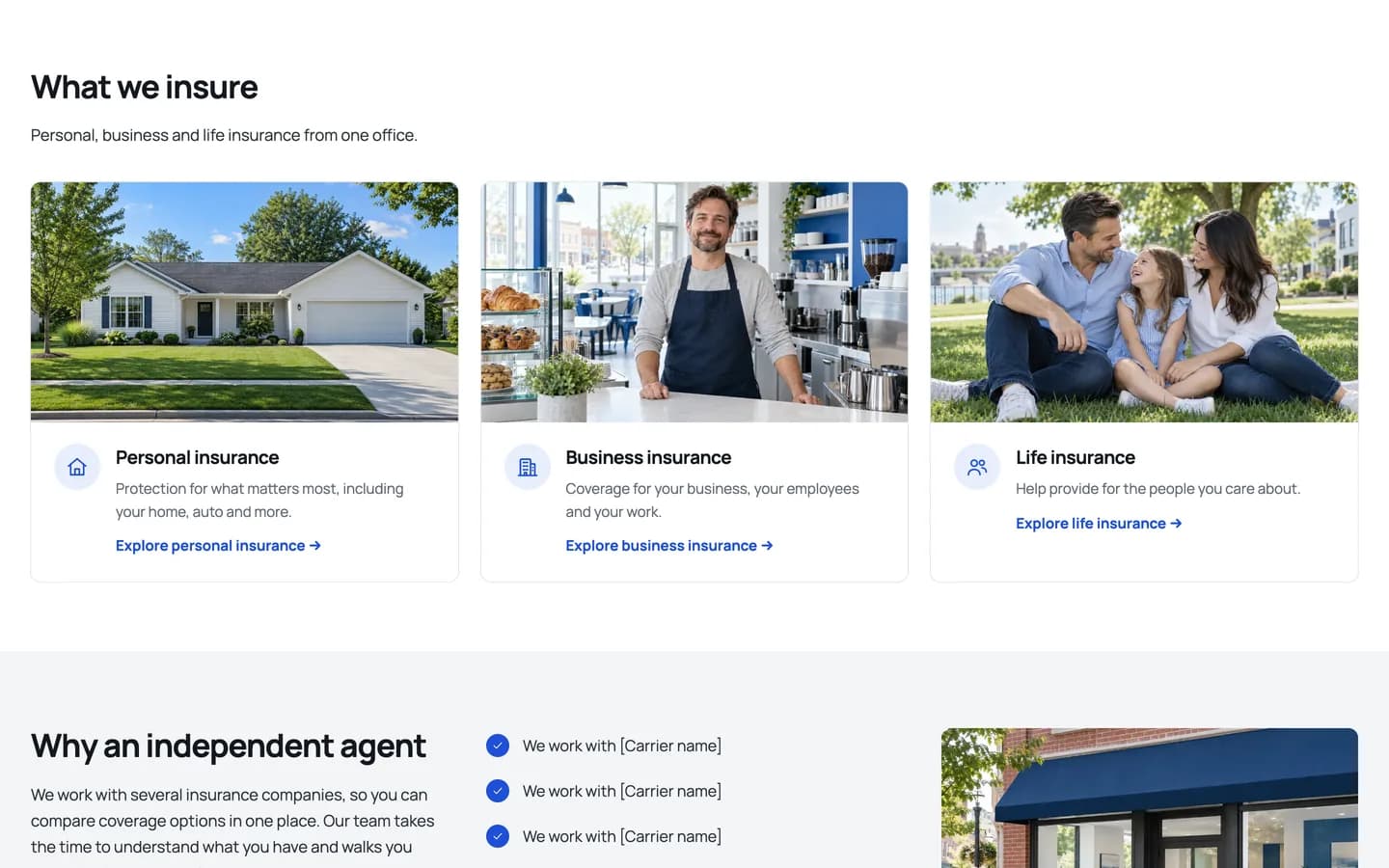Click the café owner photo thumbnail
Viewport: 1389px width, 868px height.
pyautogui.click(x=694, y=302)
